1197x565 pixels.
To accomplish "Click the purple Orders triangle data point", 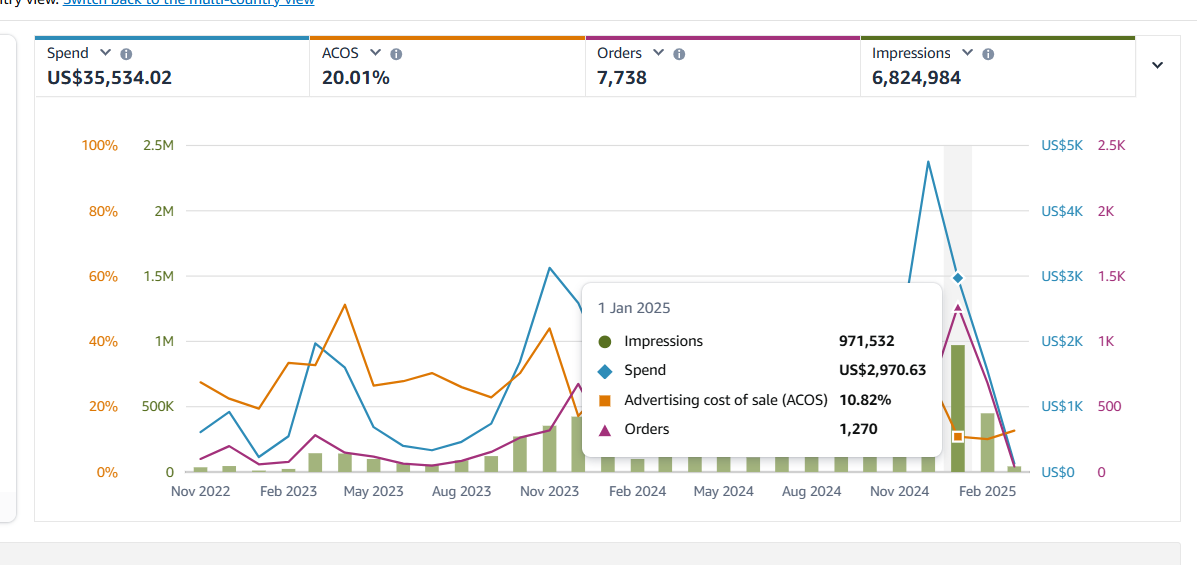I will [x=958, y=307].
